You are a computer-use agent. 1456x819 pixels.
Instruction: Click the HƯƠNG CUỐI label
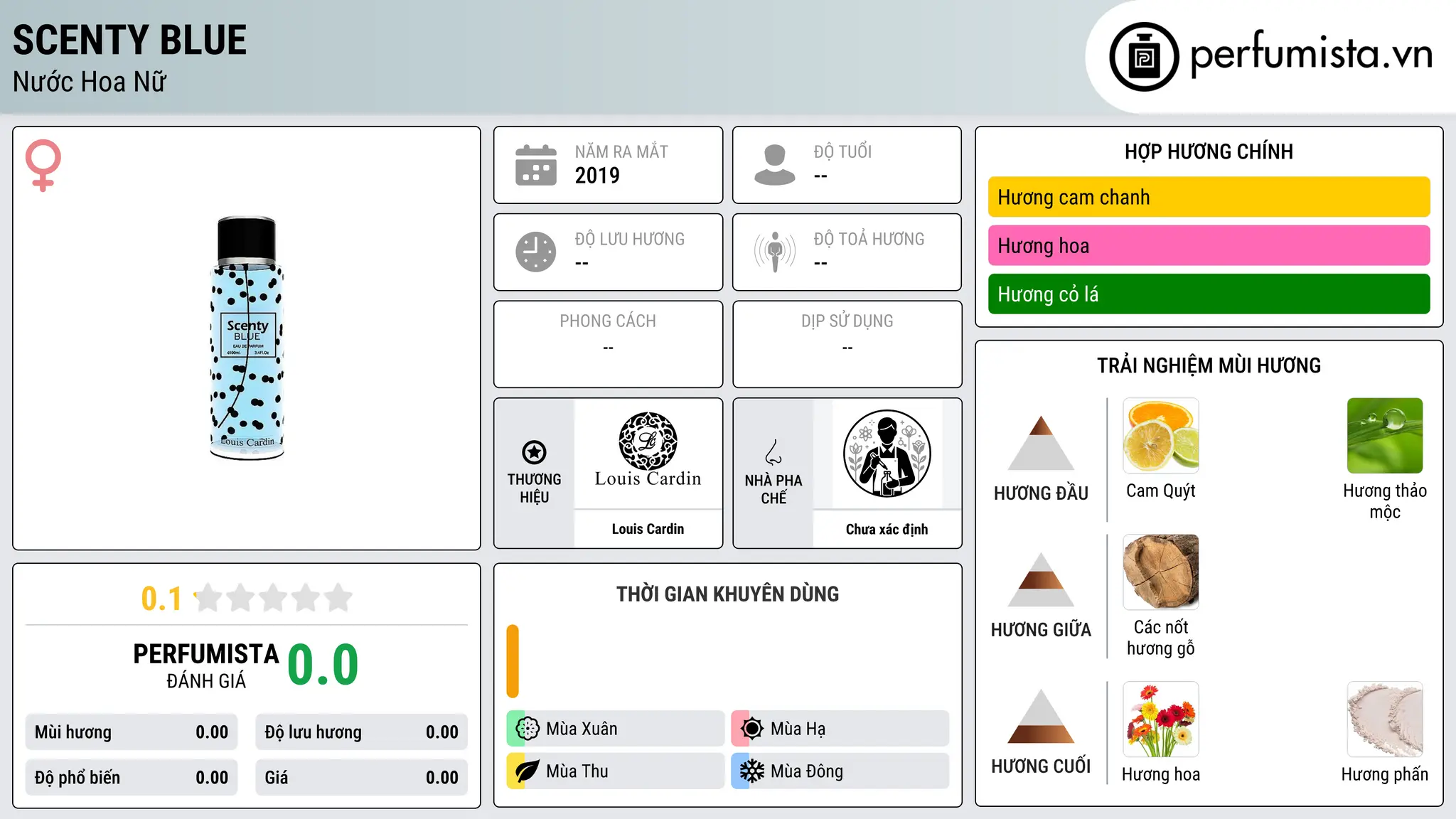pyautogui.click(x=1041, y=766)
